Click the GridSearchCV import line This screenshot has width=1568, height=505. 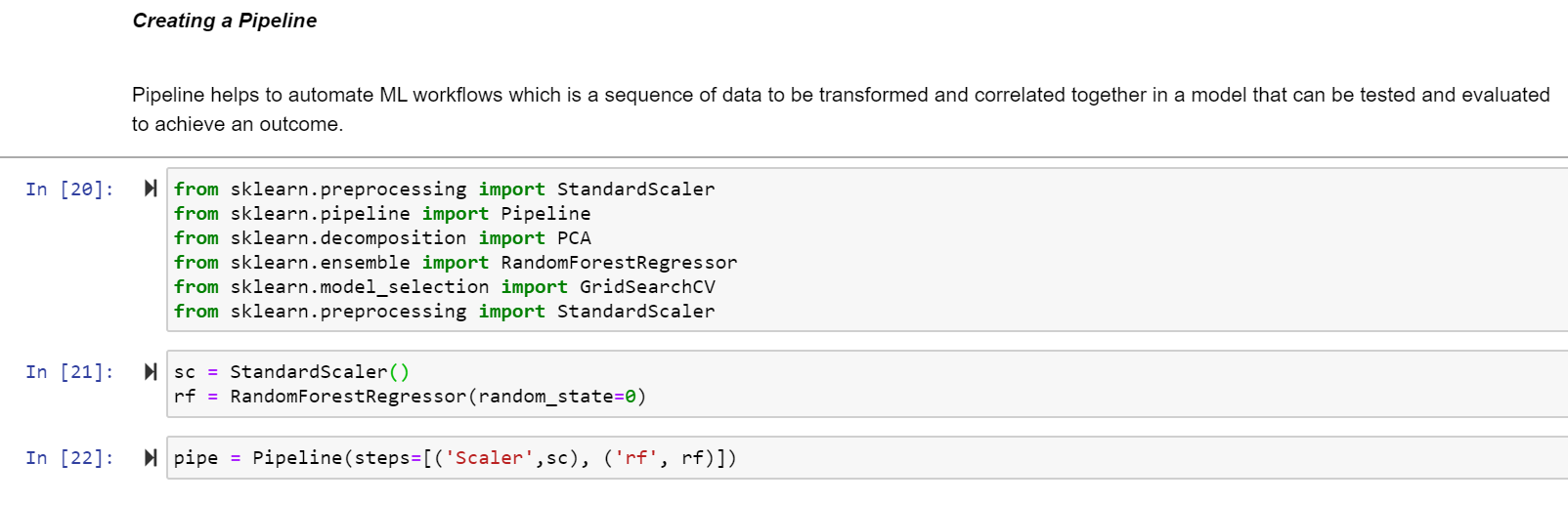coord(445,287)
